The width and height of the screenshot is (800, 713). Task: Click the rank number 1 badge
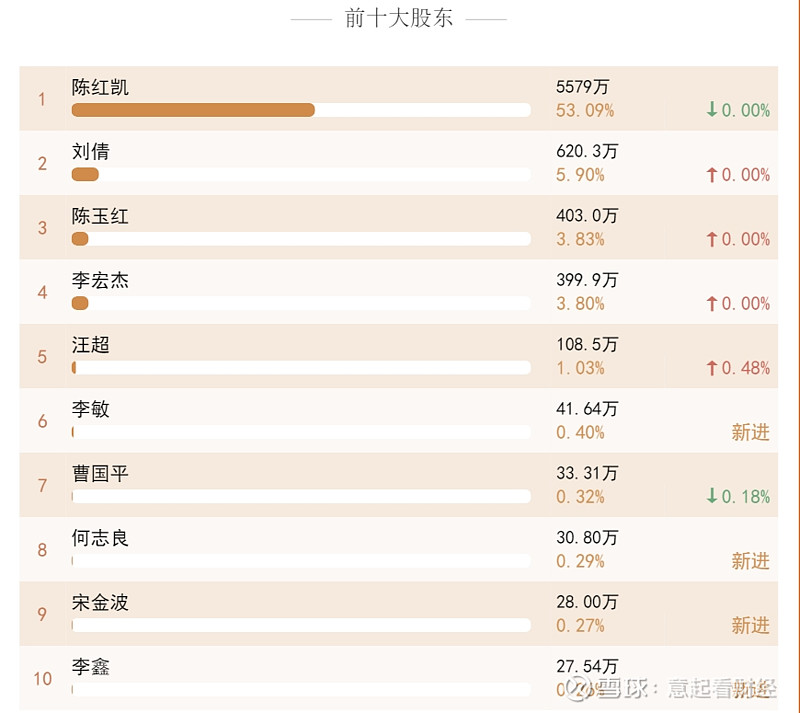pos(42,99)
